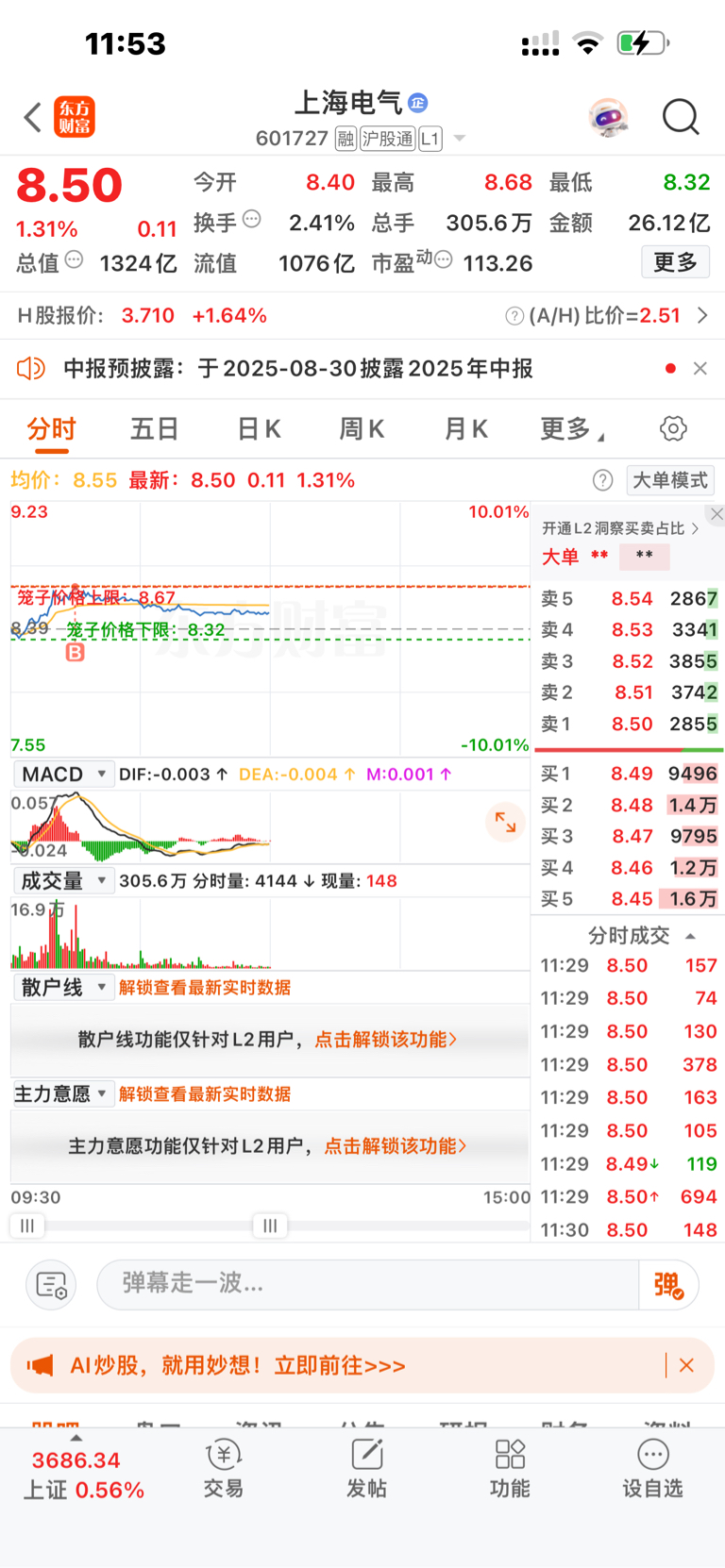Tap the 融 margin tag
This screenshot has width=725, height=1568.
[346, 139]
